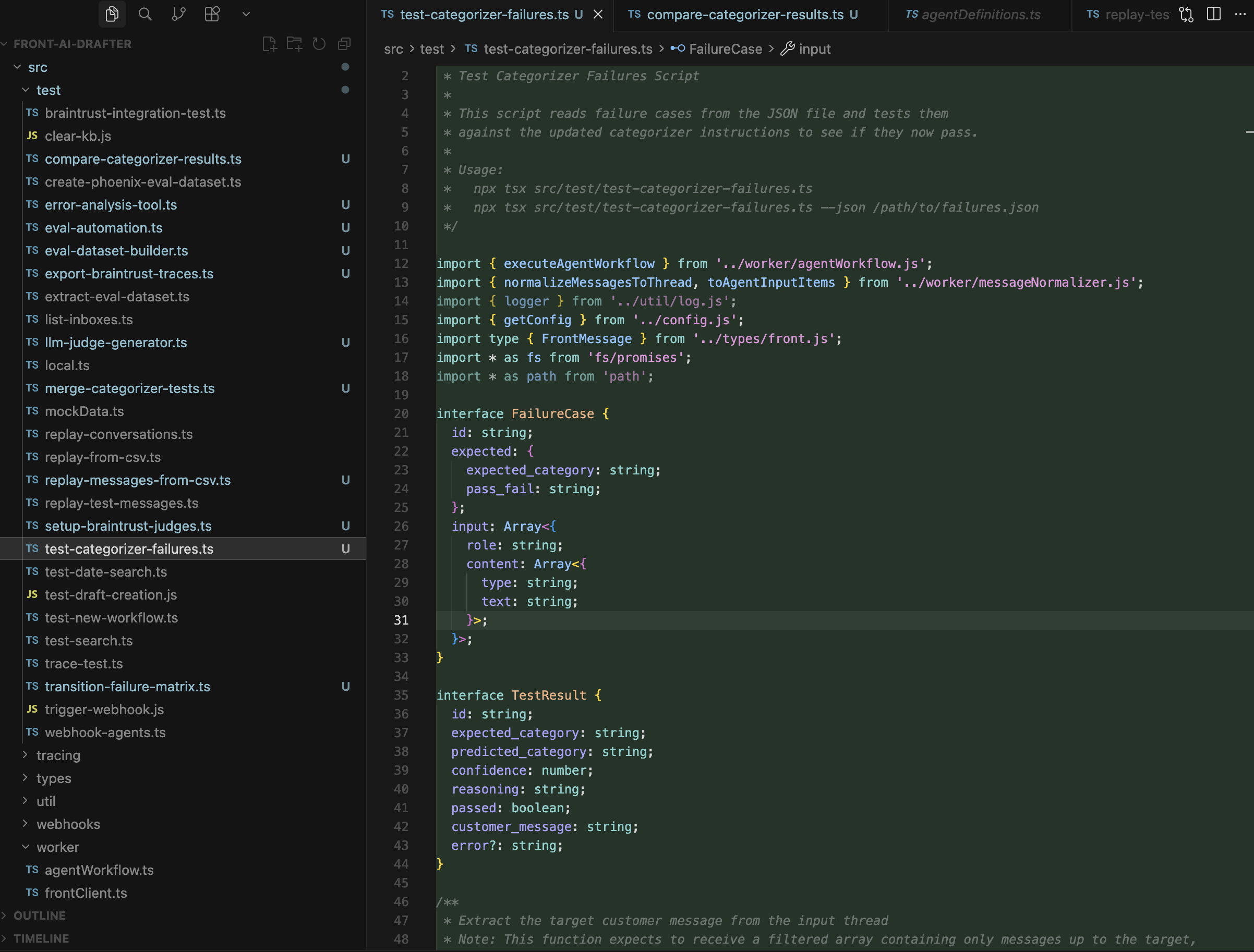Click the synchronize changes icon near the tabs
The height and width of the screenshot is (952, 1254).
(x=1186, y=14)
